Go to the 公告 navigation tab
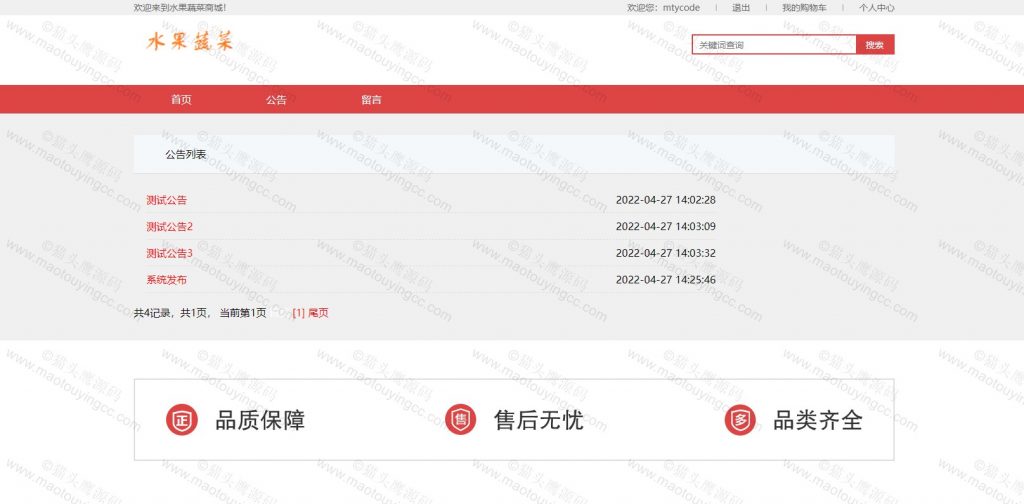The height and width of the screenshot is (504, 1024). [x=276, y=100]
